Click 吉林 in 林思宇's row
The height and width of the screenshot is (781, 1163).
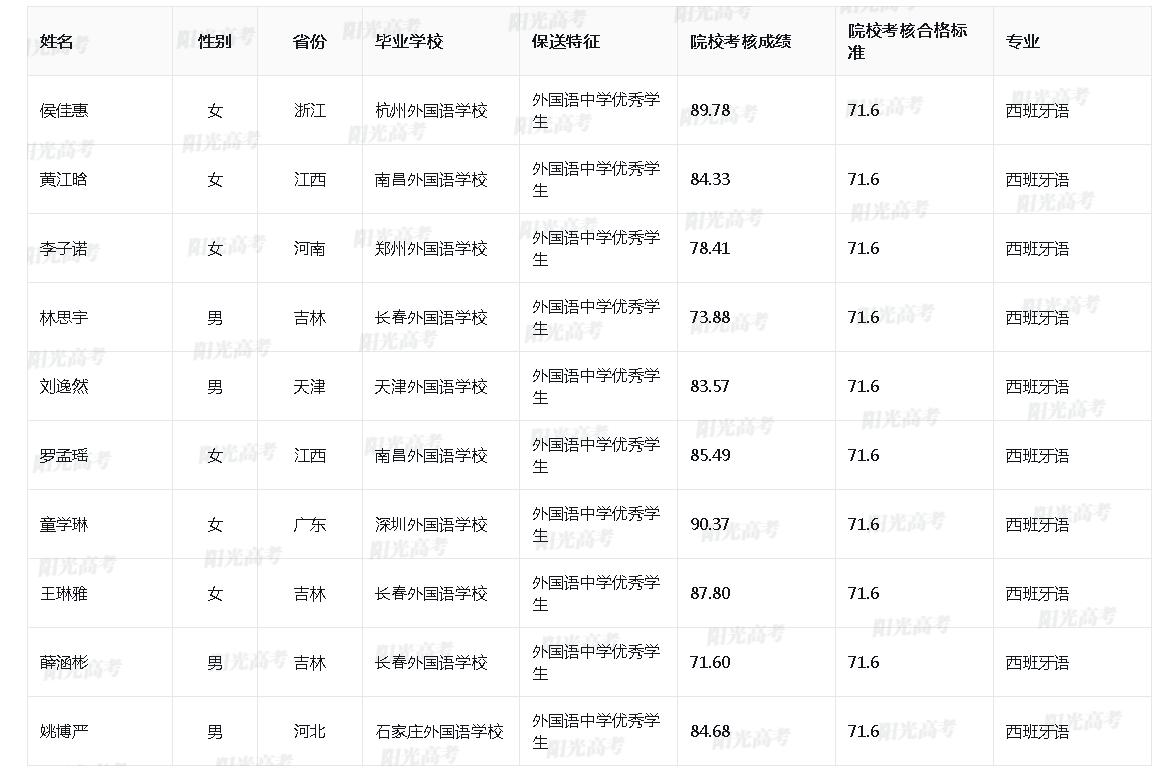tap(309, 317)
